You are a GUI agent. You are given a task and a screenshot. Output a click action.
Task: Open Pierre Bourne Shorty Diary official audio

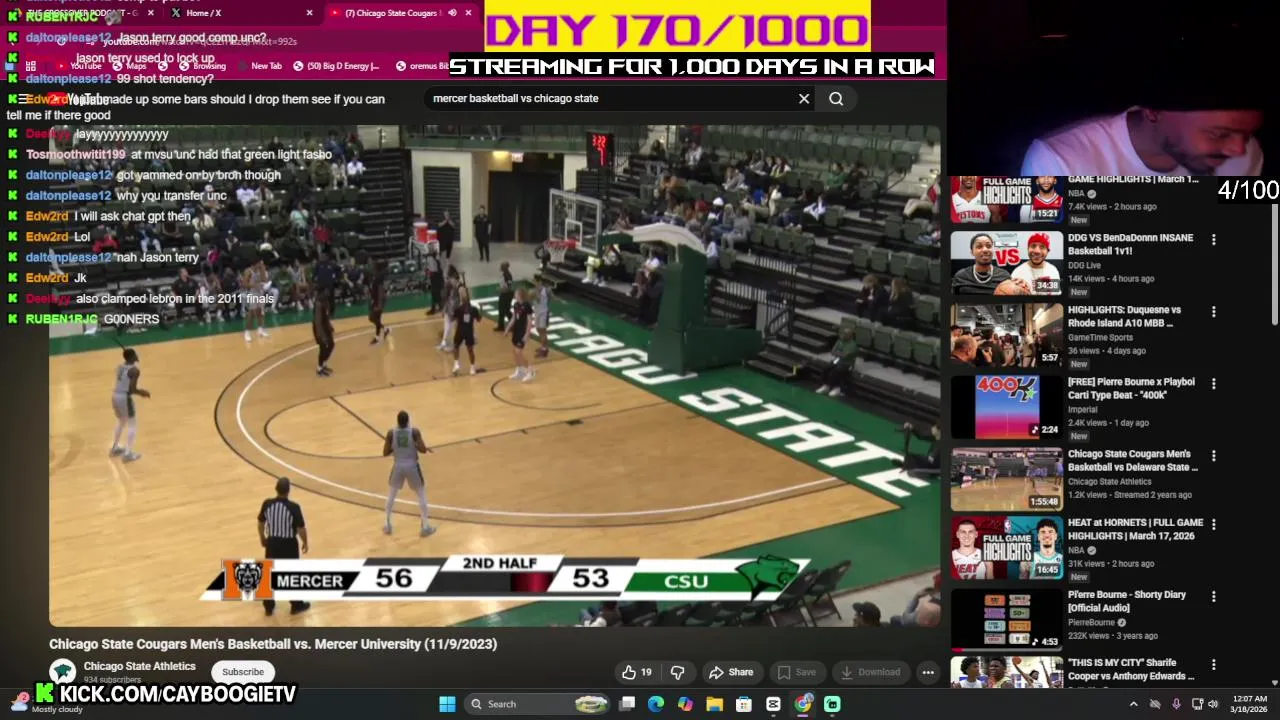pyautogui.click(x=1126, y=601)
